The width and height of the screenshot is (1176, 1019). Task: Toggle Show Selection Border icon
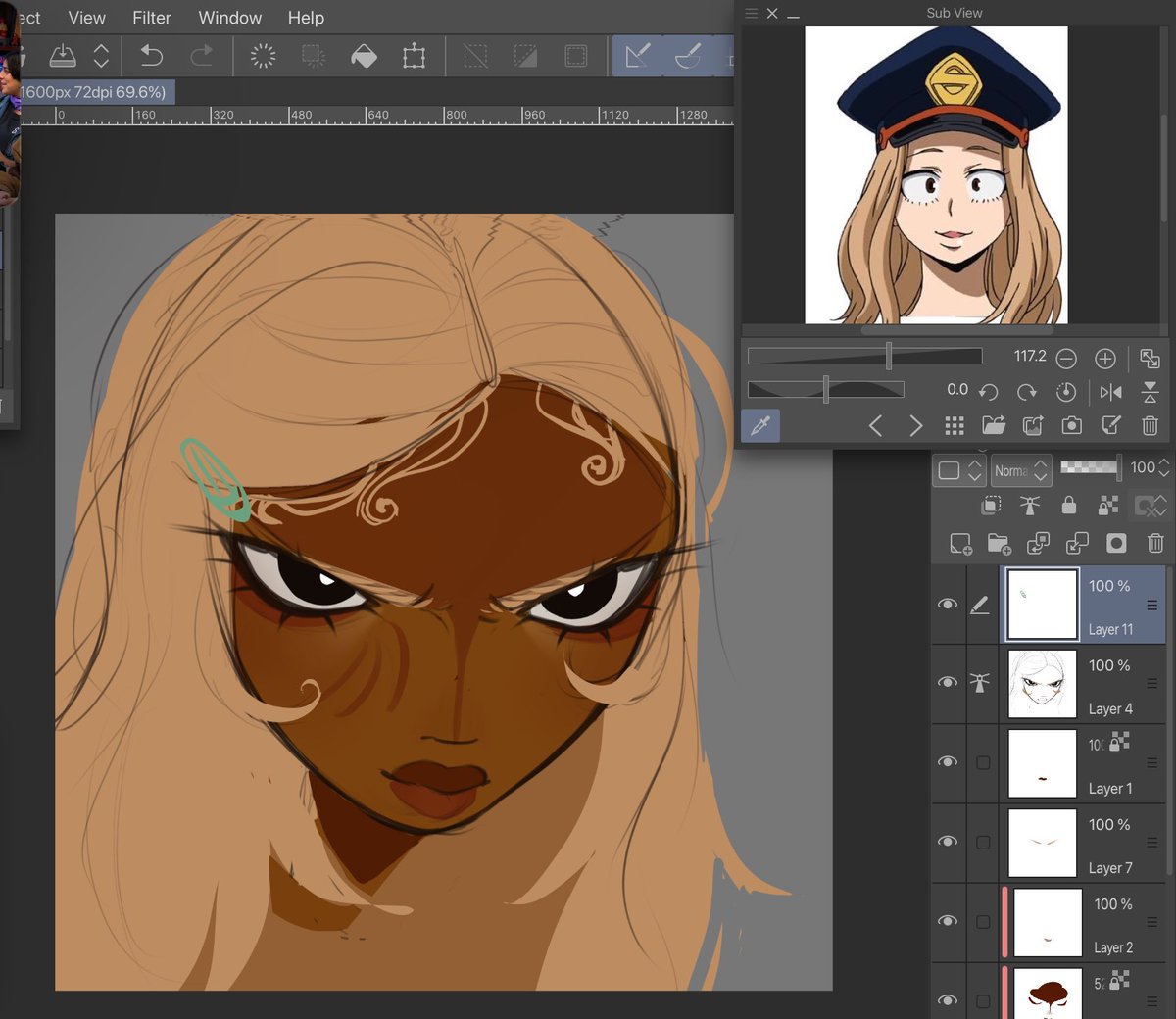(576, 56)
